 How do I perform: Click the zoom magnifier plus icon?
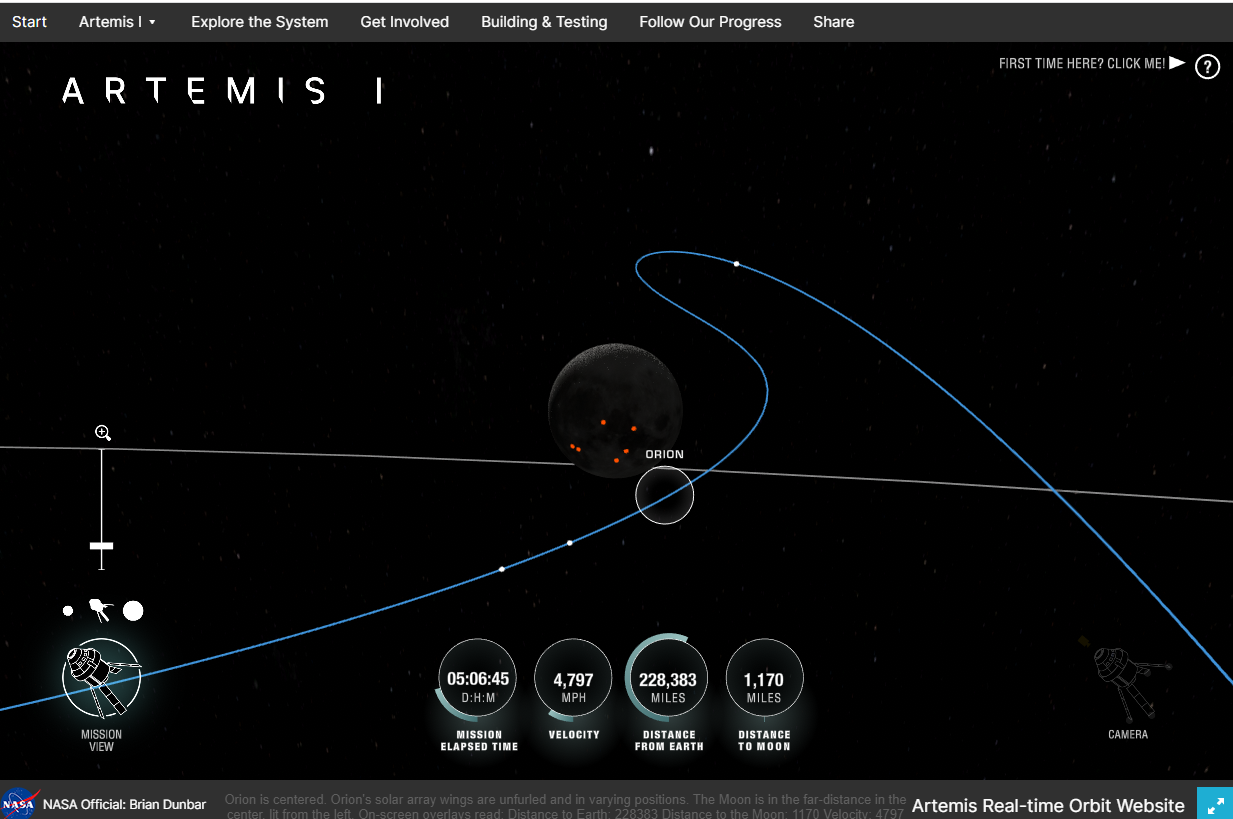coord(103,433)
